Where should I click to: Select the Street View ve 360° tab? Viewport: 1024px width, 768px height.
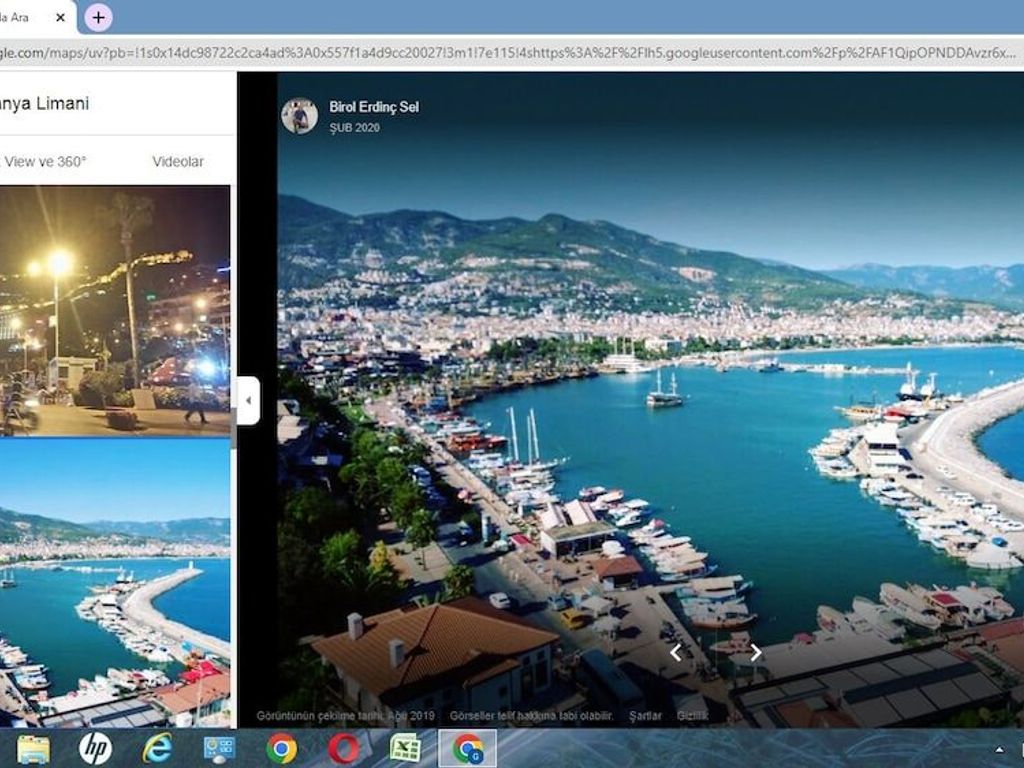coord(43,161)
